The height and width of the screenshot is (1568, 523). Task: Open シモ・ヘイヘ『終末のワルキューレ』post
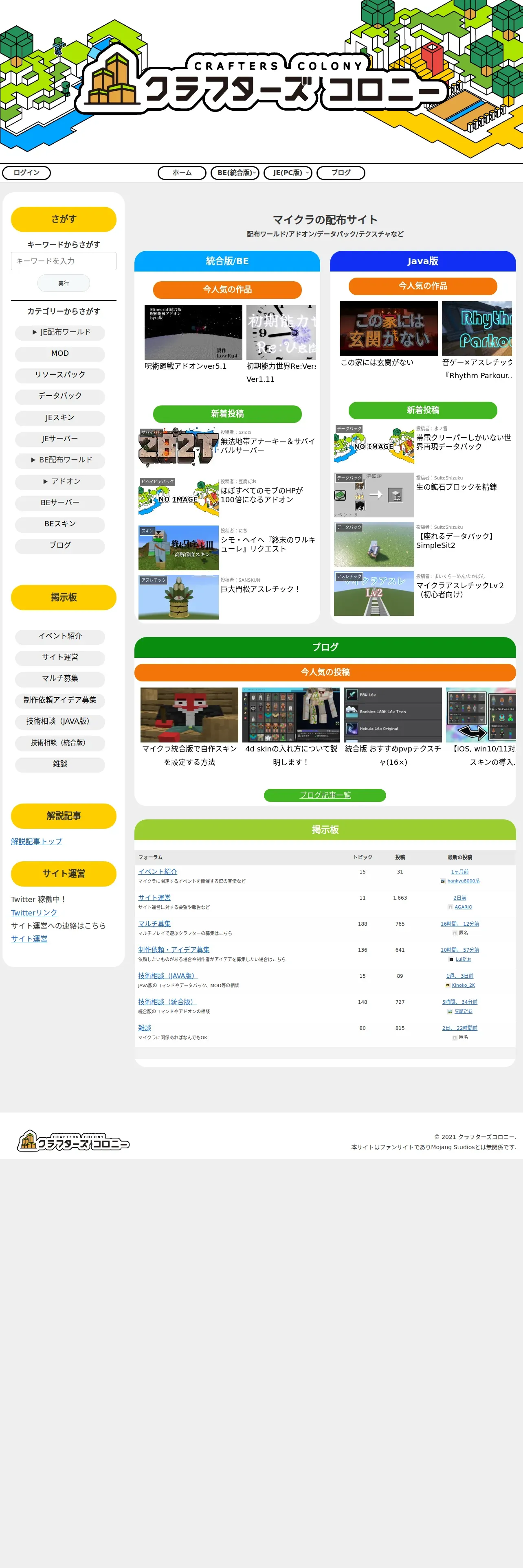click(x=268, y=544)
